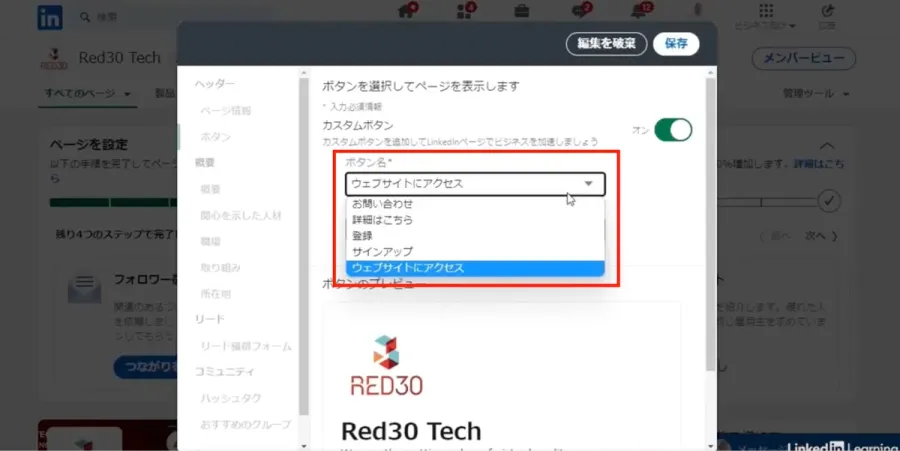Click the ヘッダー section heading in sidebar
The height and width of the screenshot is (451, 900).
[x=215, y=84]
